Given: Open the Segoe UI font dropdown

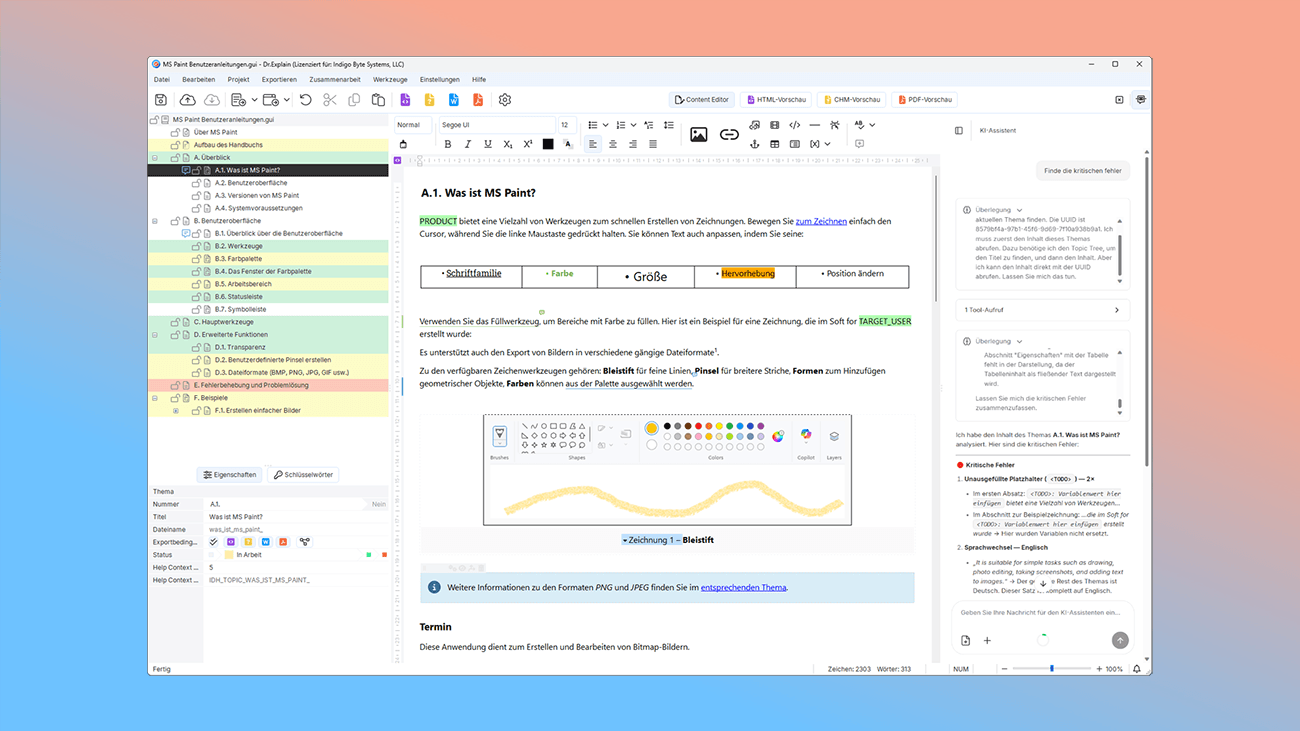Looking at the screenshot, I should [x=496, y=125].
